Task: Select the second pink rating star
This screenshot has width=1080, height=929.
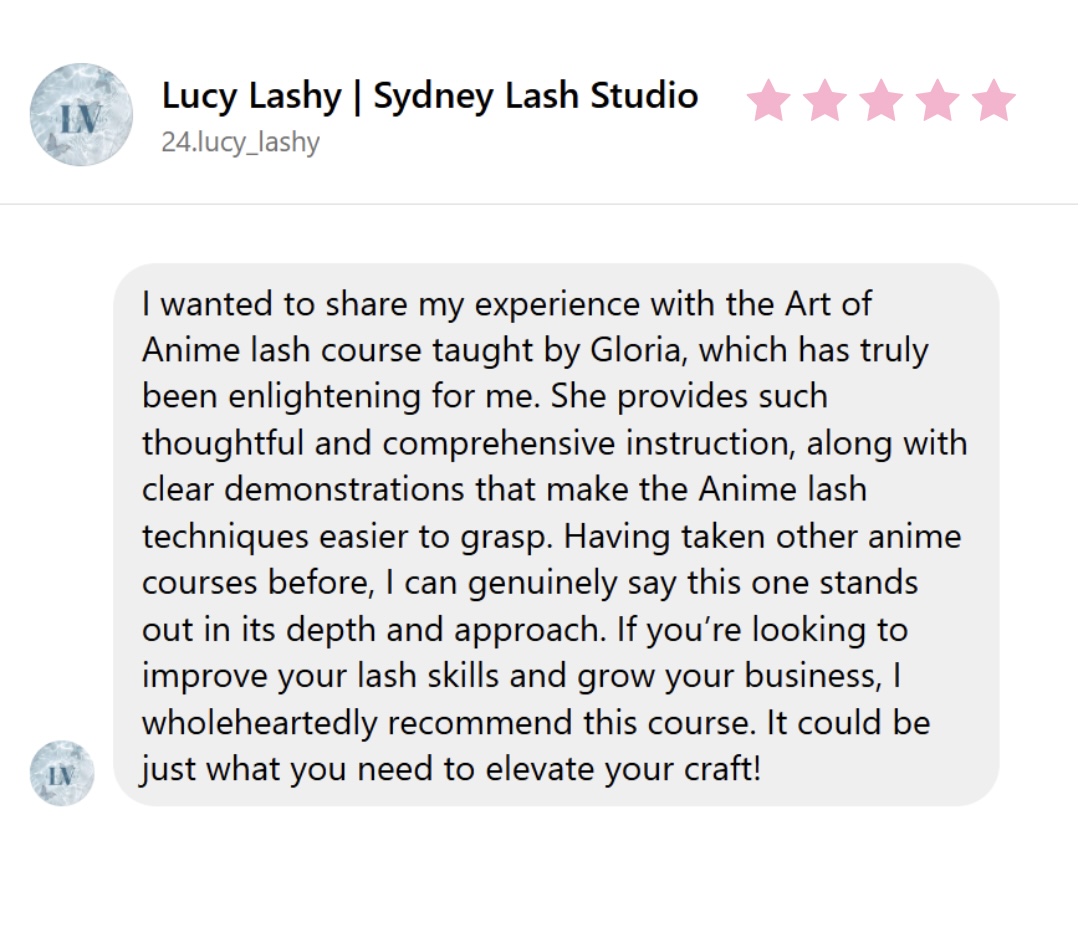Action: pos(825,101)
